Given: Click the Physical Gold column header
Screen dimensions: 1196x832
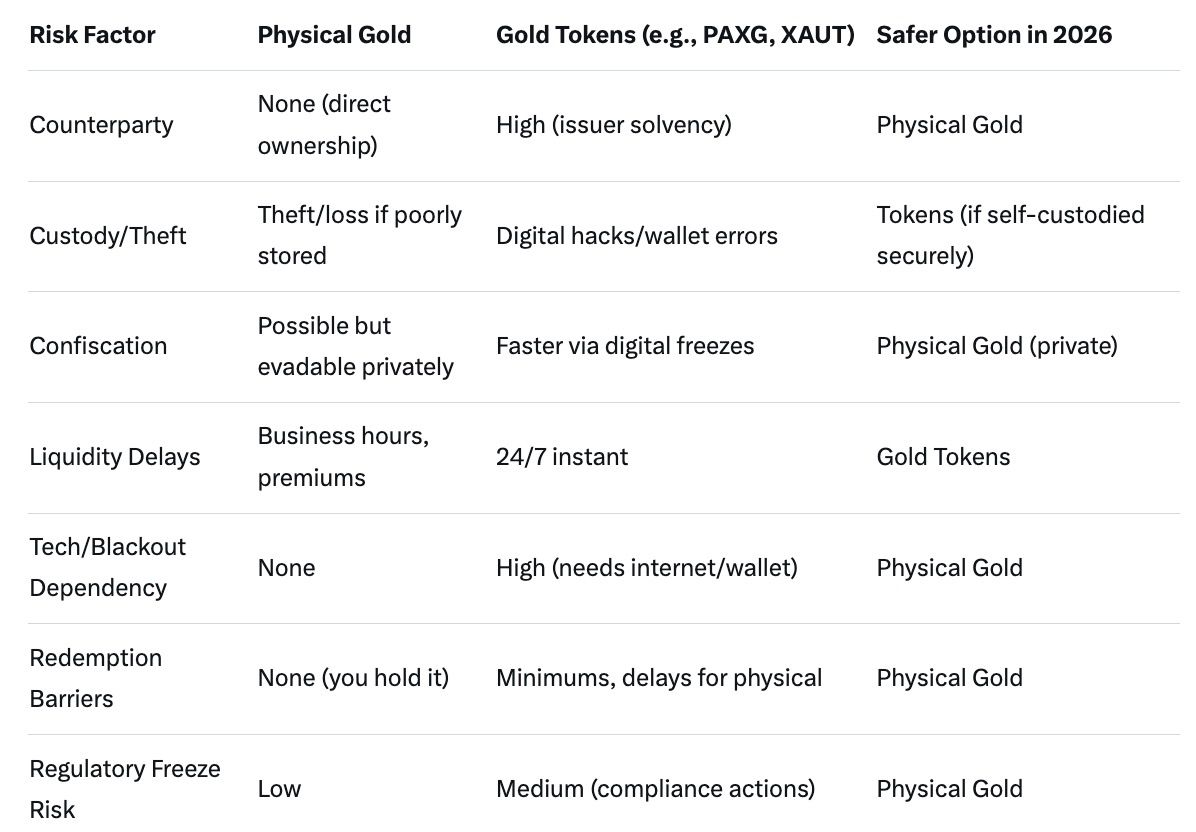Looking at the screenshot, I should pos(334,35).
